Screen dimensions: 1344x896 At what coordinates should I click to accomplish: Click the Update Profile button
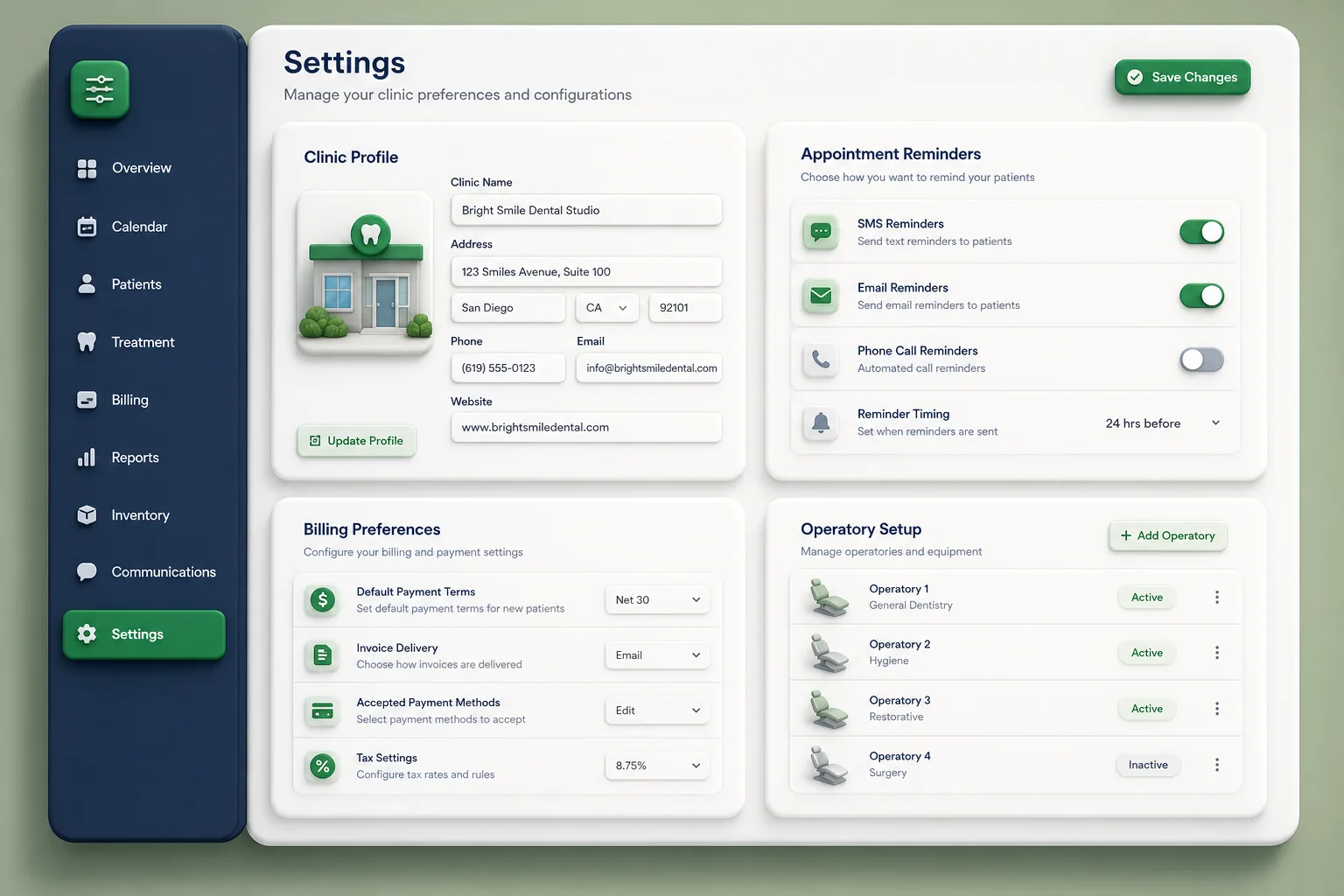356,441
